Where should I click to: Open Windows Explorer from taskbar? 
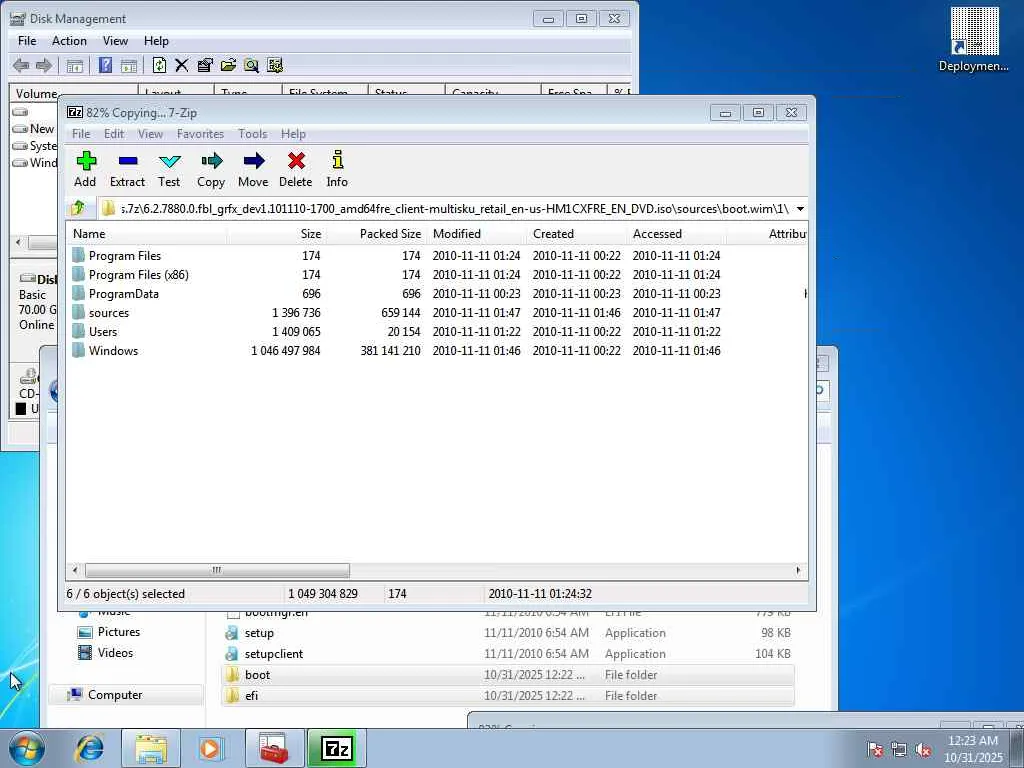[151, 748]
